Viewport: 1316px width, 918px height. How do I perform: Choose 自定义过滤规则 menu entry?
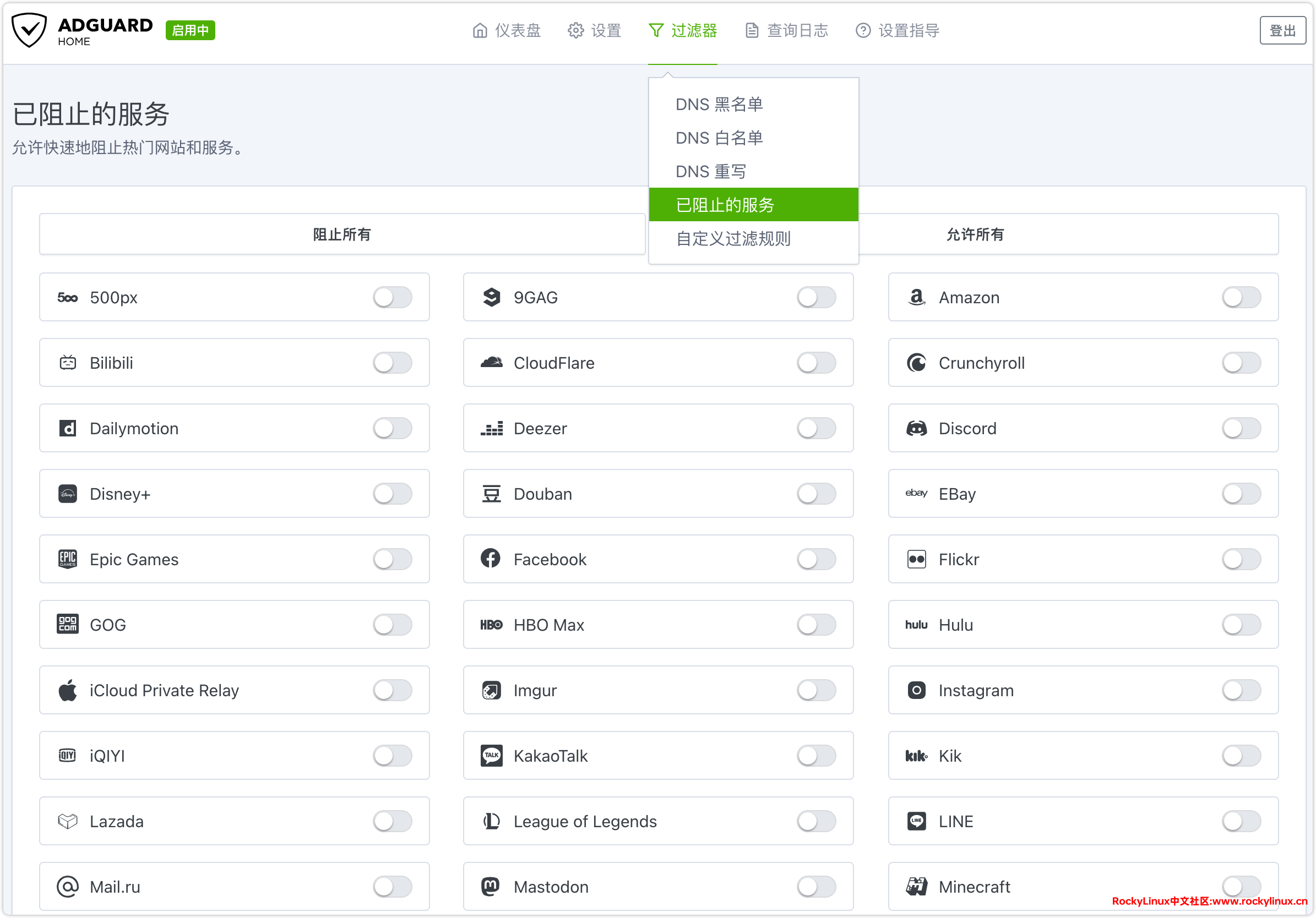coord(733,238)
